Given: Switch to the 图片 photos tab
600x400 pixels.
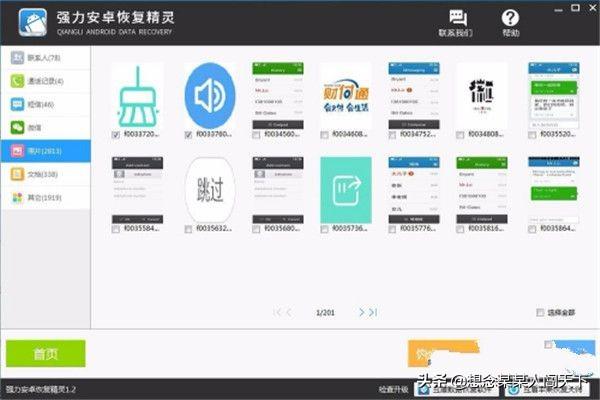Looking at the screenshot, I should click(x=45, y=150).
